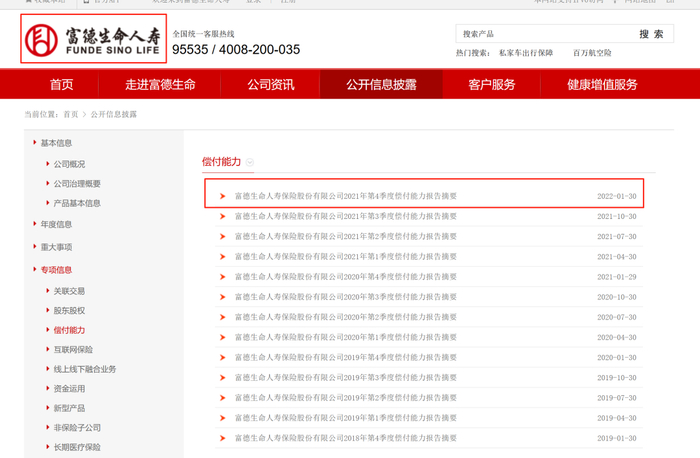Open 2021年第4季度 solvency report summary
The width and height of the screenshot is (700, 458).
pos(346,196)
